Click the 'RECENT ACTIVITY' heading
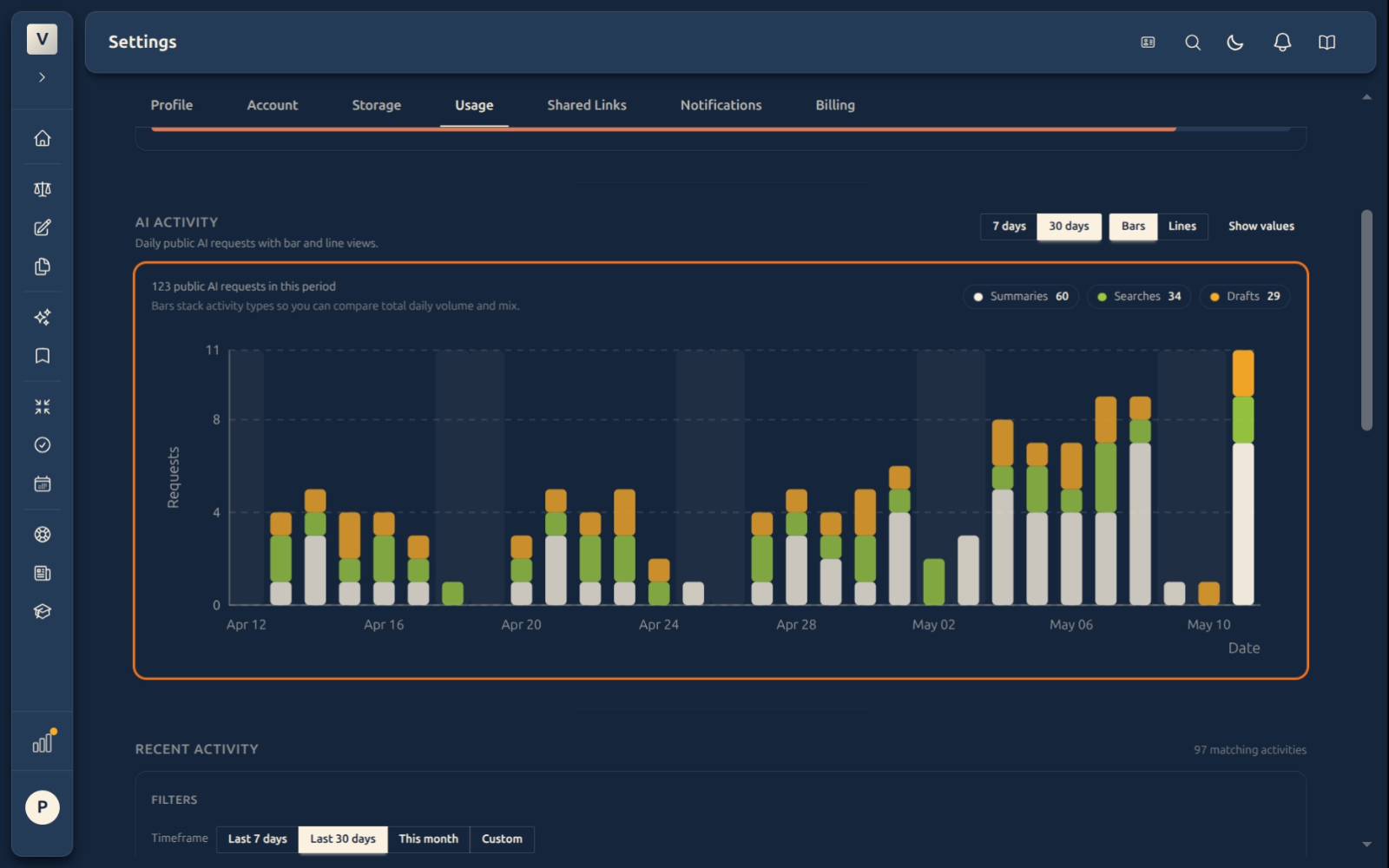The width and height of the screenshot is (1389, 868). (x=196, y=749)
